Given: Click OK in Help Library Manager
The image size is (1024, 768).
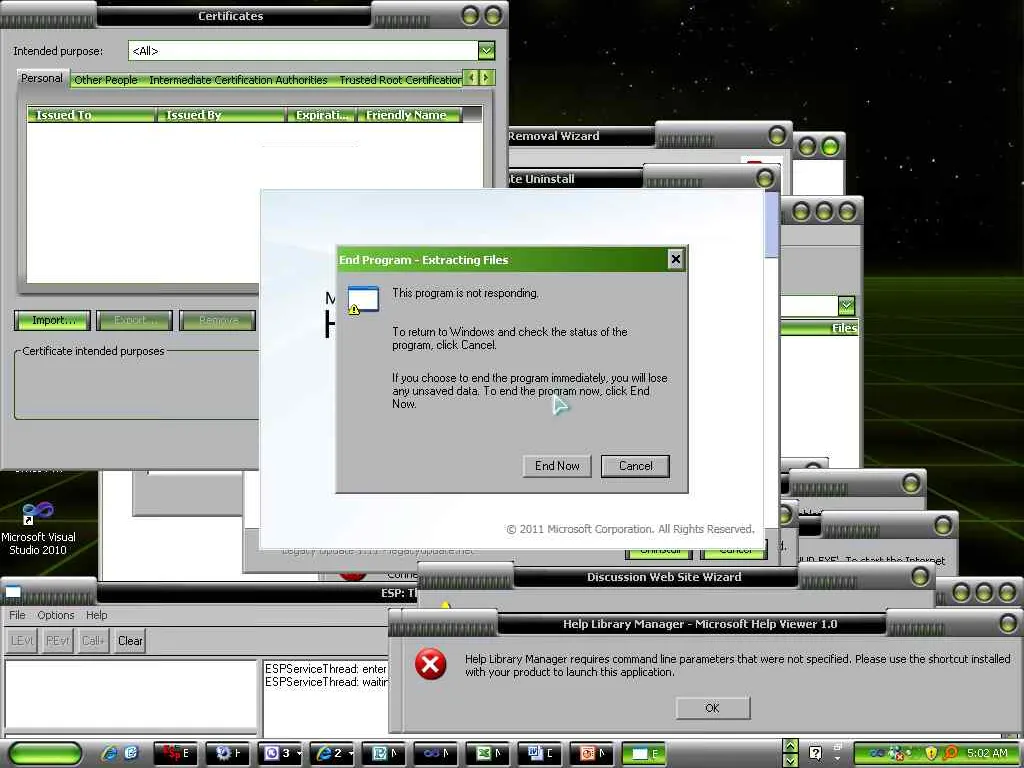Looking at the screenshot, I should click(x=712, y=708).
